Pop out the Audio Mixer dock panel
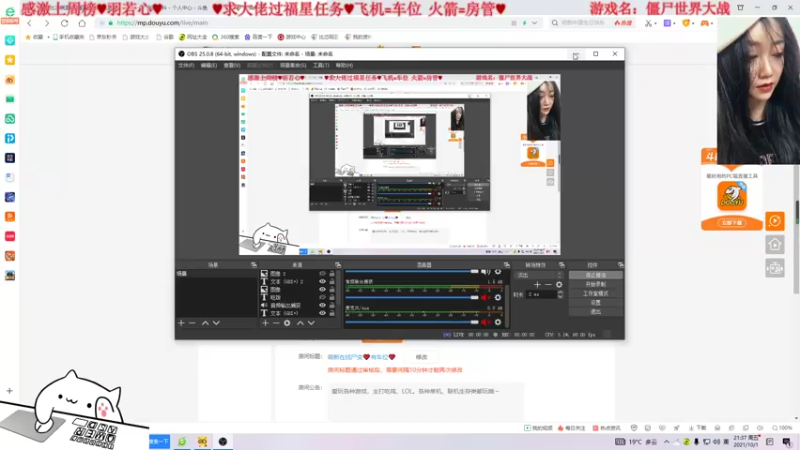800x450 pixels. [507, 265]
